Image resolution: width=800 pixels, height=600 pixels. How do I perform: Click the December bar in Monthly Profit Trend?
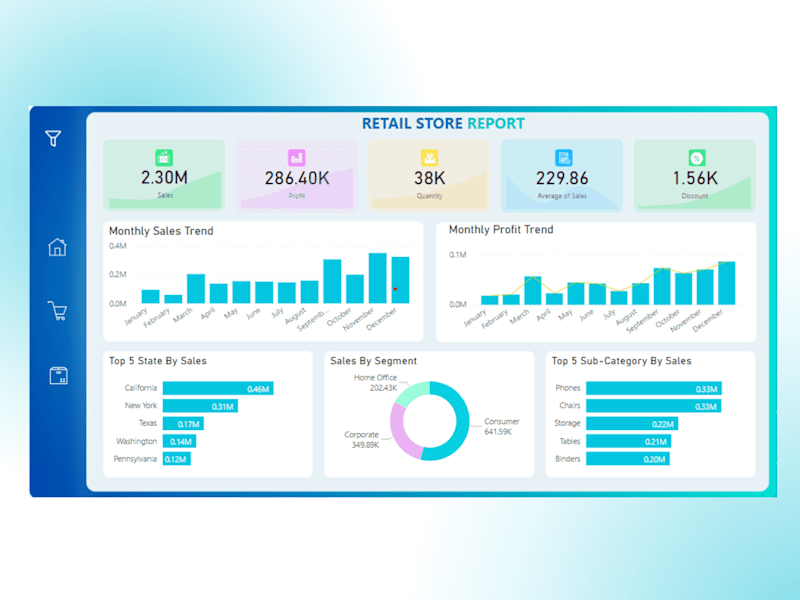[x=727, y=283]
